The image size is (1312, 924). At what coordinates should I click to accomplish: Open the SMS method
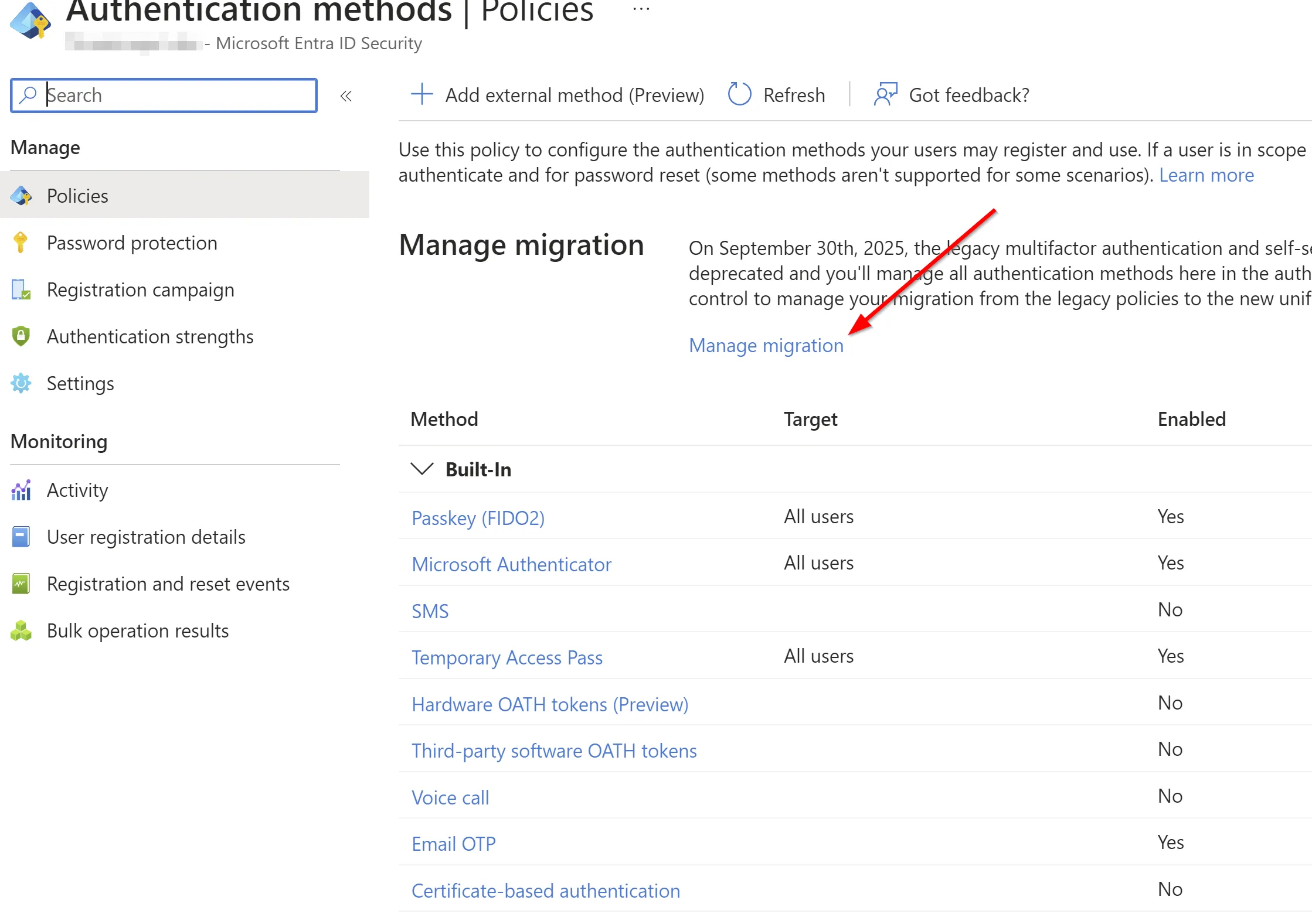coord(430,611)
